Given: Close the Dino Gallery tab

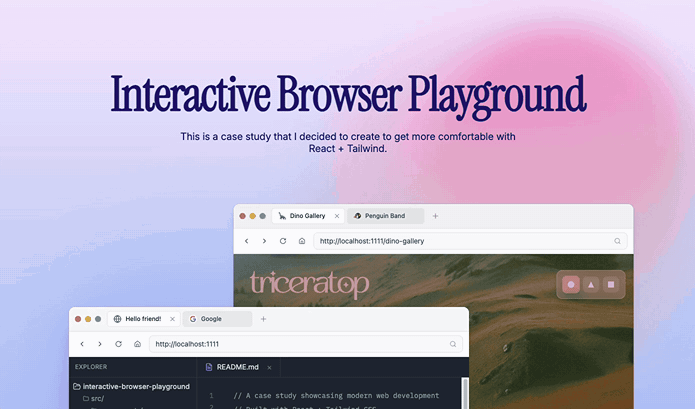Looking at the screenshot, I should coord(337,216).
